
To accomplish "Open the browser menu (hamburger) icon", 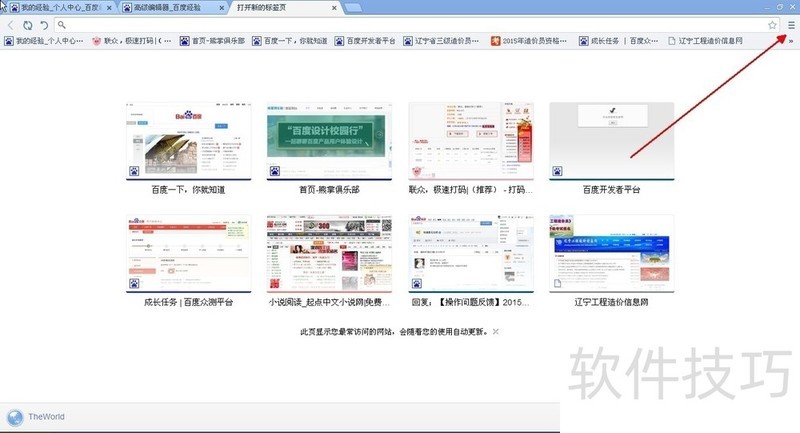I will click(791, 24).
